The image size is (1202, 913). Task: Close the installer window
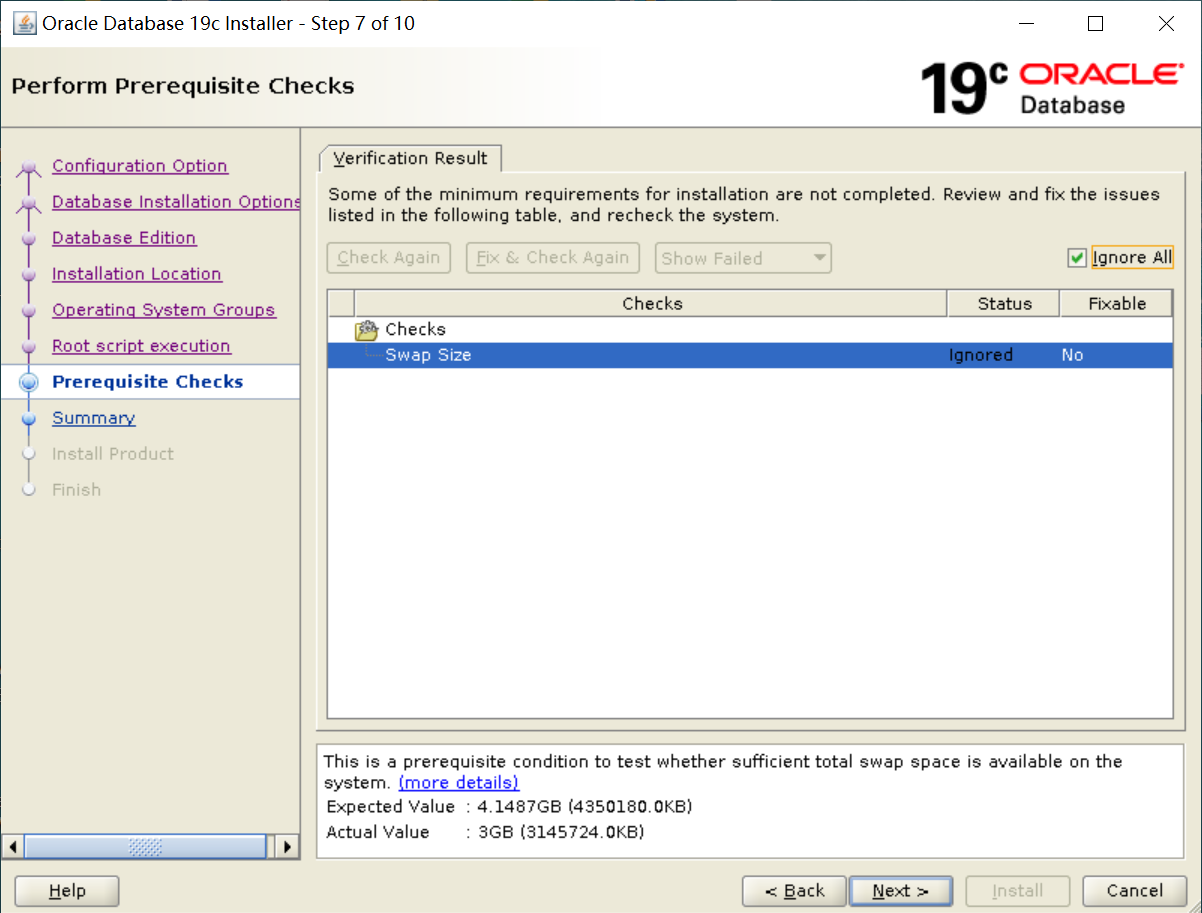point(1166,24)
